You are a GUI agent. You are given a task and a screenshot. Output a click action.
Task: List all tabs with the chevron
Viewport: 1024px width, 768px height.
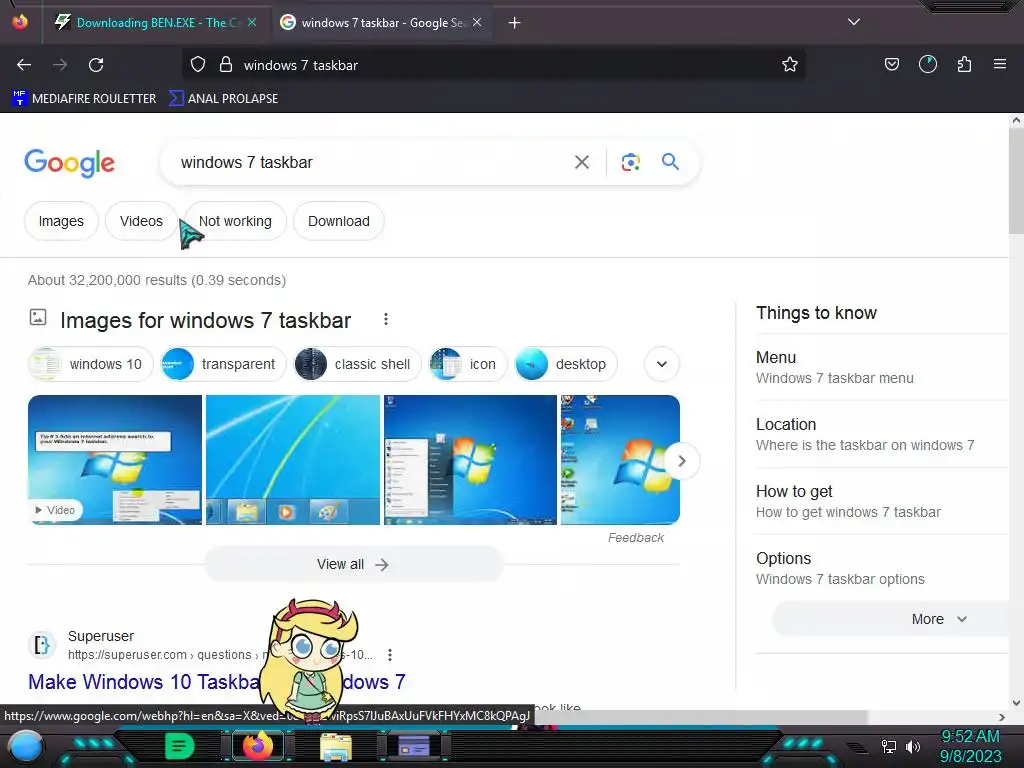(854, 22)
